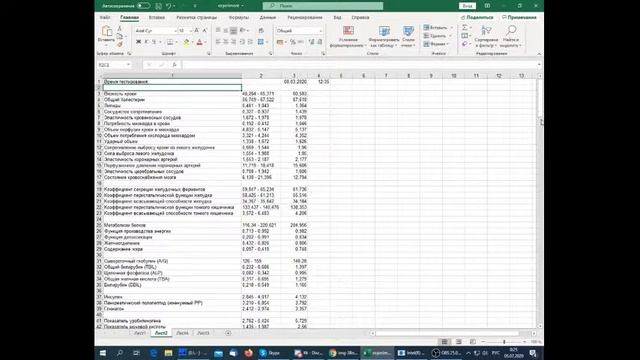This screenshot has width=640, height=360.
Task: Switch to Page Layout (Разметка страницы) tab
Action: pyautogui.click(x=196, y=18)
